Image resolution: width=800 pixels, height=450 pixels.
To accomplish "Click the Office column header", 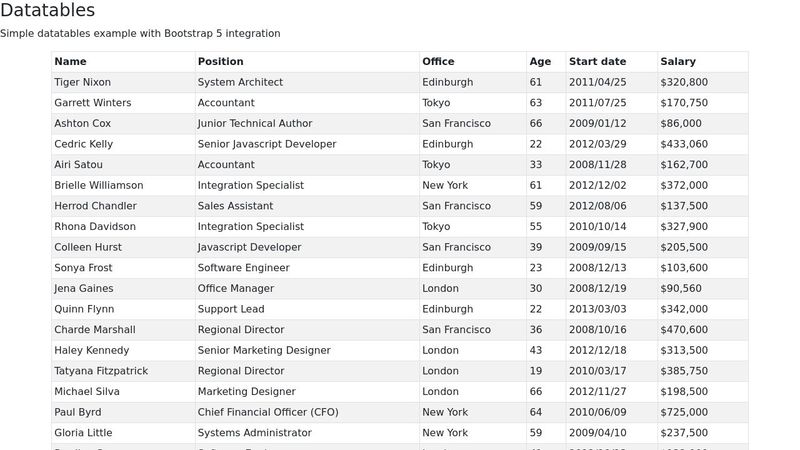I will point(473,62).
